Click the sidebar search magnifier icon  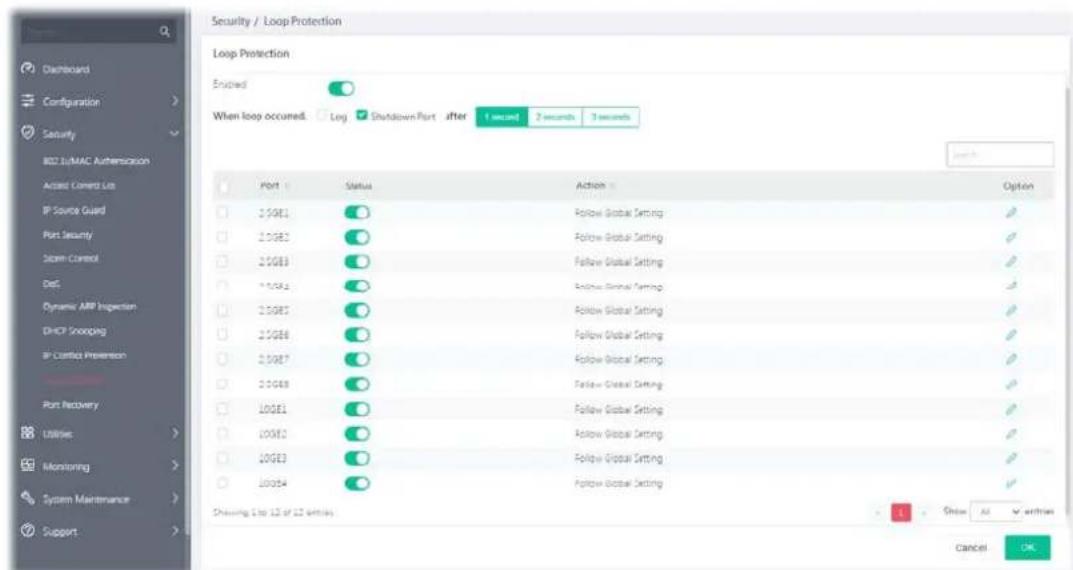click(x=164, y=31)
